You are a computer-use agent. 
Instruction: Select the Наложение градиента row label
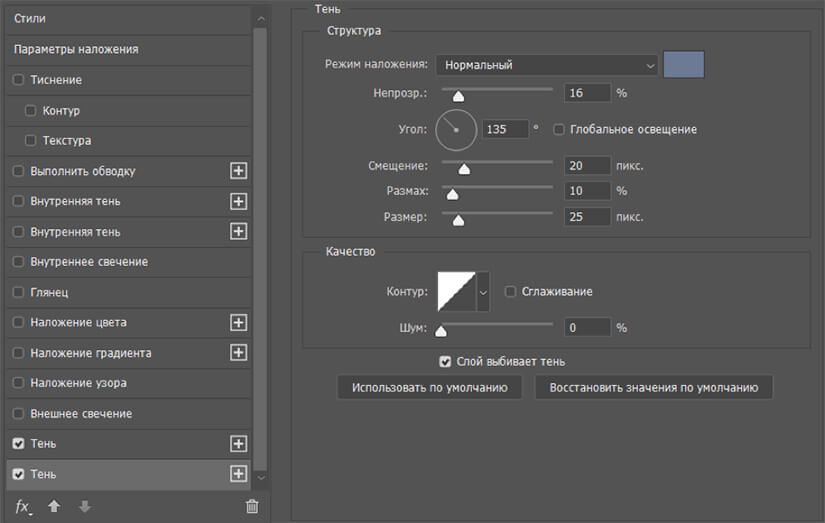(90, 353)
